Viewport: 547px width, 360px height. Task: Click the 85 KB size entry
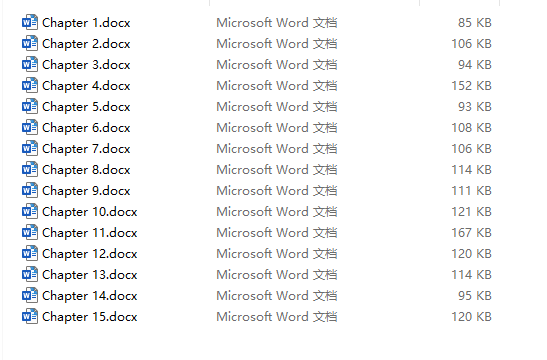(475, 23)
